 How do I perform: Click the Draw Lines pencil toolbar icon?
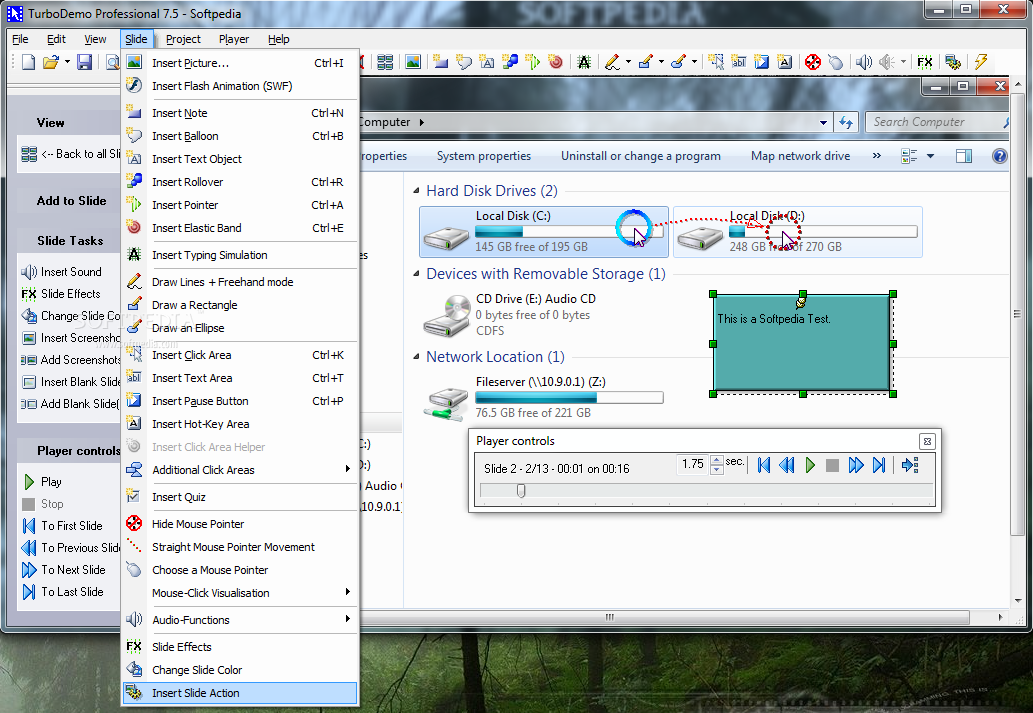(x=613, y=62)
